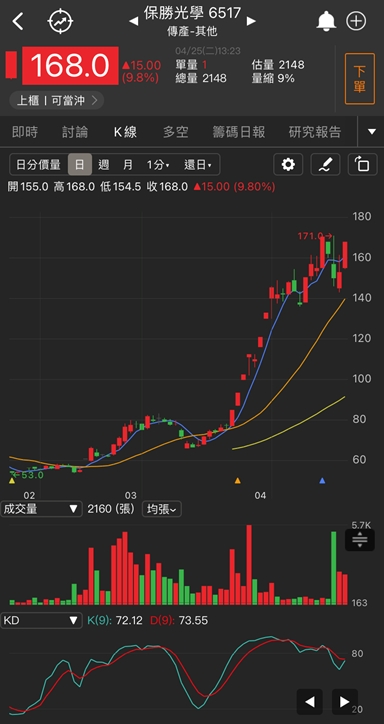This screenshot has width=384, height=724.
Task: Open 1分 minute interval dropdown
Action: pyautogui.click(x=158, y=164)
